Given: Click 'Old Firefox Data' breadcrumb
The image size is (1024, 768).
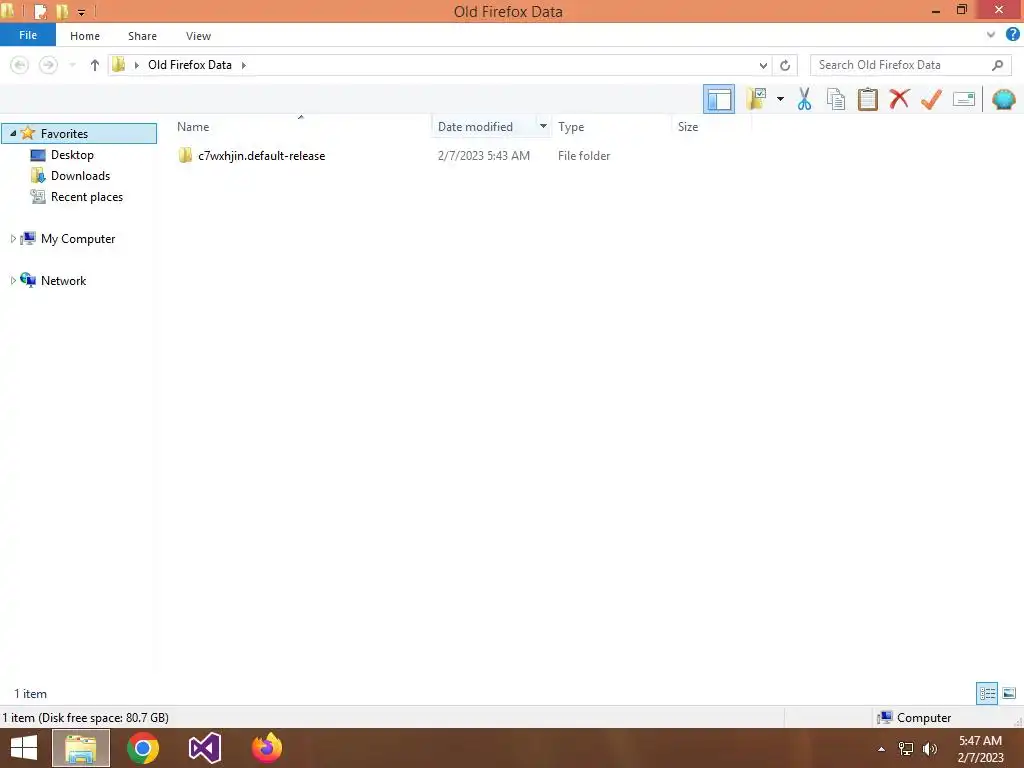Looking at the screenshot, I should tap(190, 65).
